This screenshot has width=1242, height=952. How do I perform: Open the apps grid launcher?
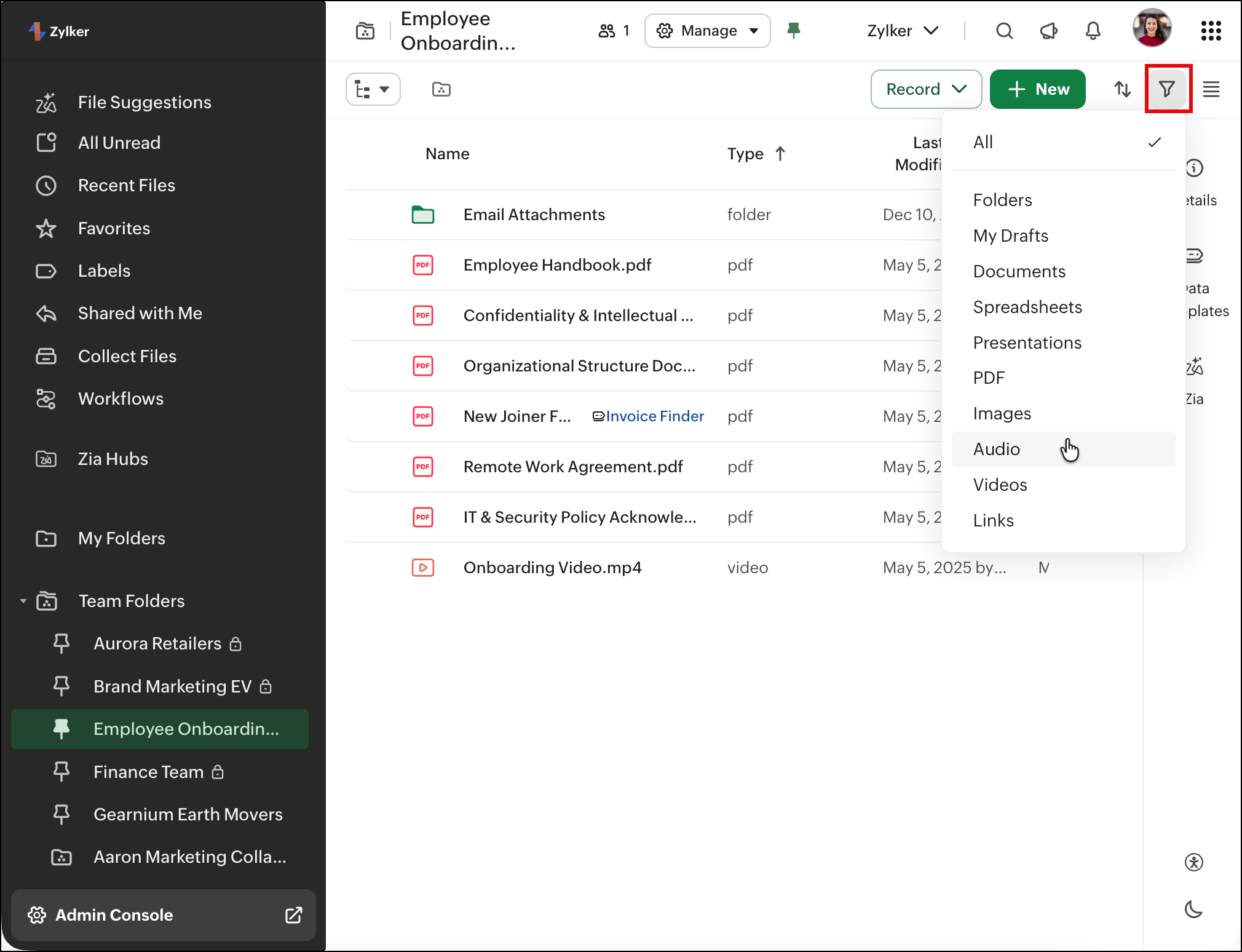tap(1211, 31)
